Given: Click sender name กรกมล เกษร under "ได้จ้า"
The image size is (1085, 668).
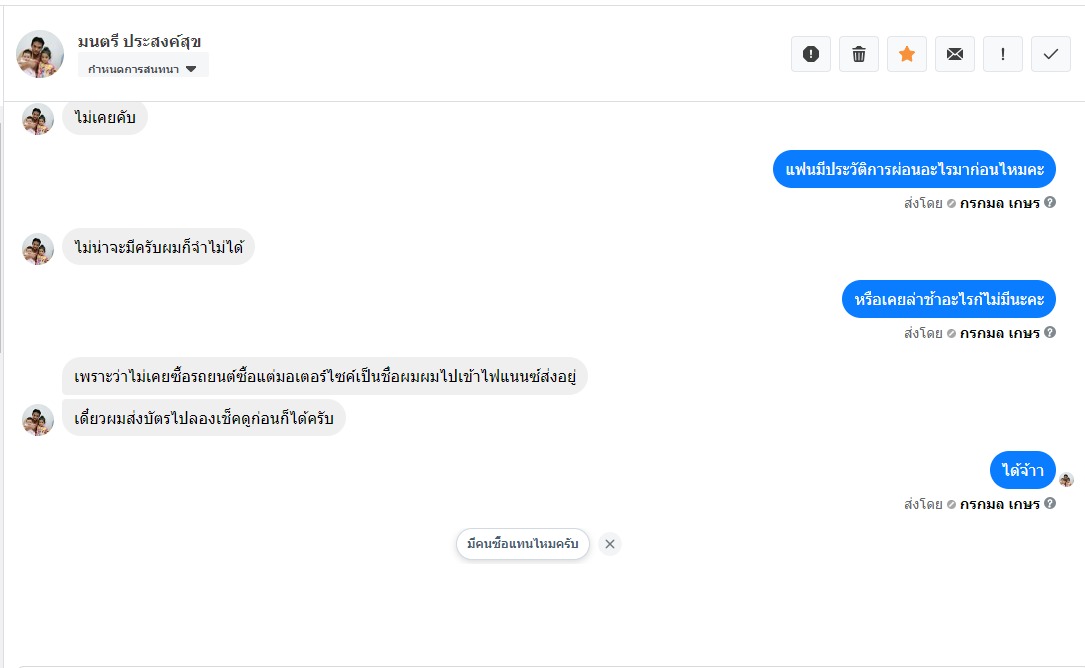Looking at the screenshot, I should click(x=1000, y=504).
